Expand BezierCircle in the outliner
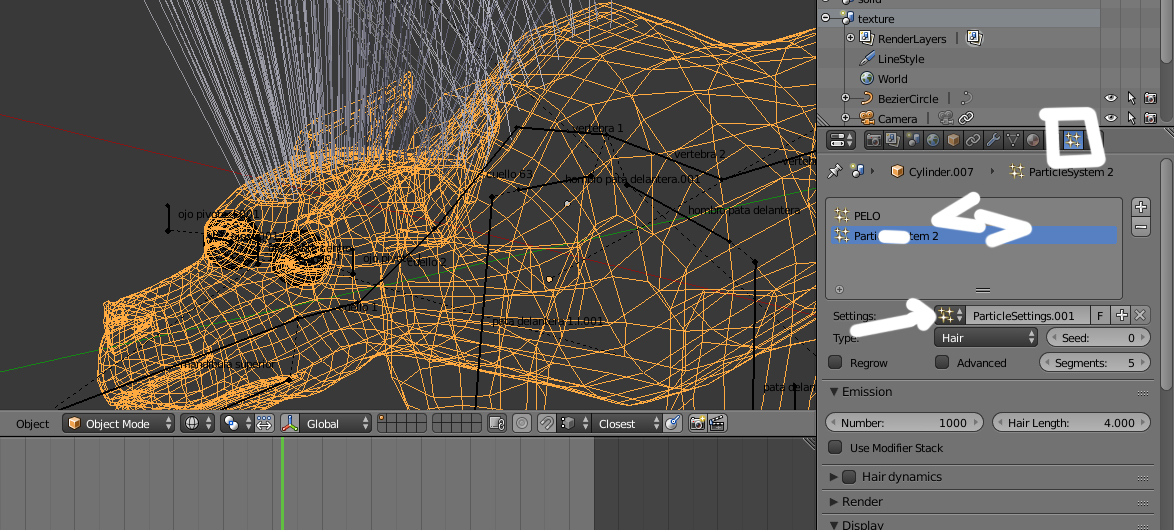The width and height of the screenshot is (1174, 530). [x=845, y=98]
